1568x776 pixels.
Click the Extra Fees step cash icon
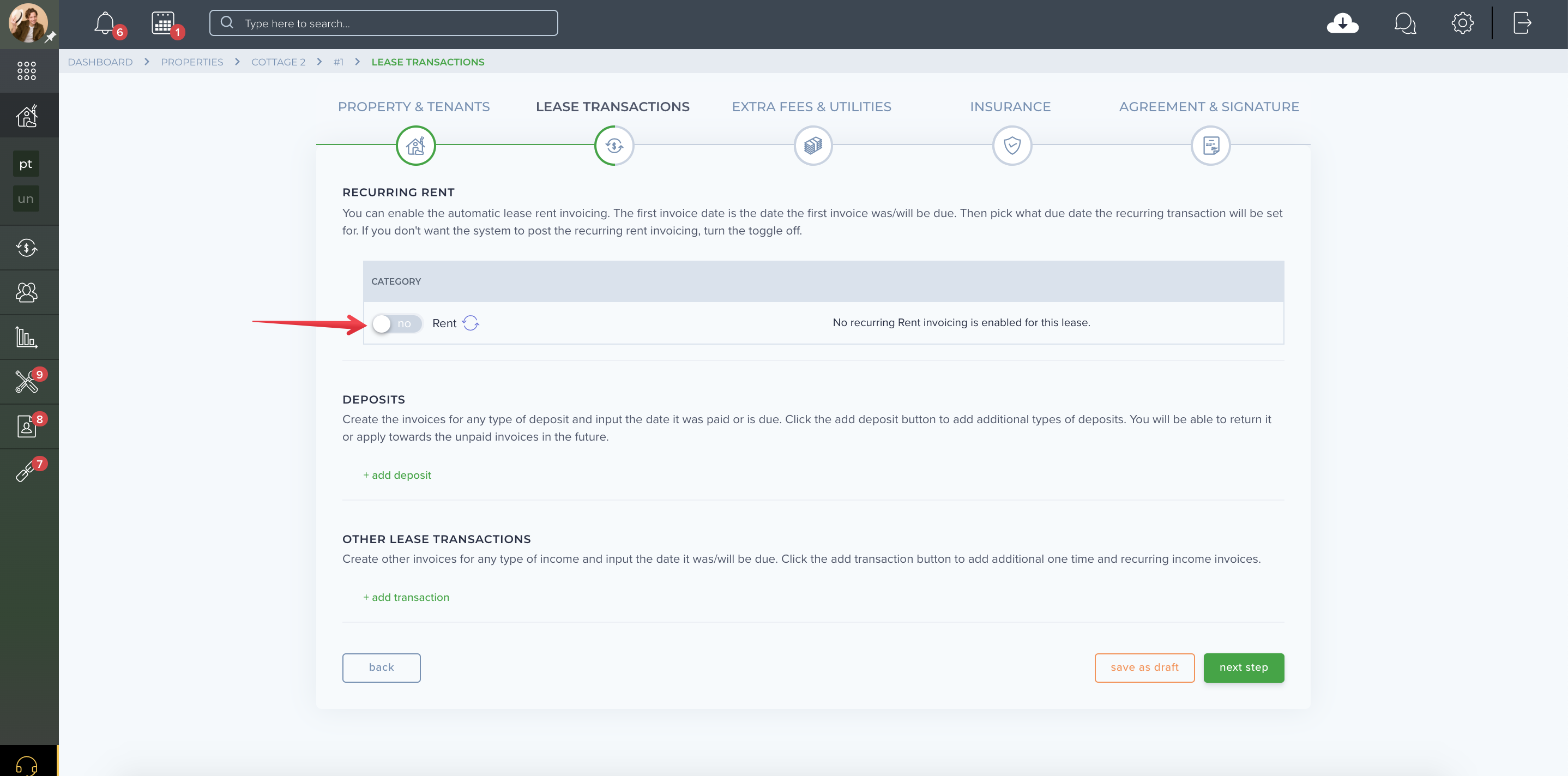(813, 146)
